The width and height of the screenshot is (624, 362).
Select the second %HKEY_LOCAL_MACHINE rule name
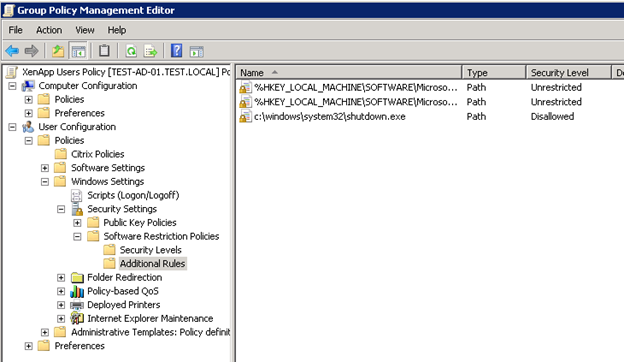(356, 102)
